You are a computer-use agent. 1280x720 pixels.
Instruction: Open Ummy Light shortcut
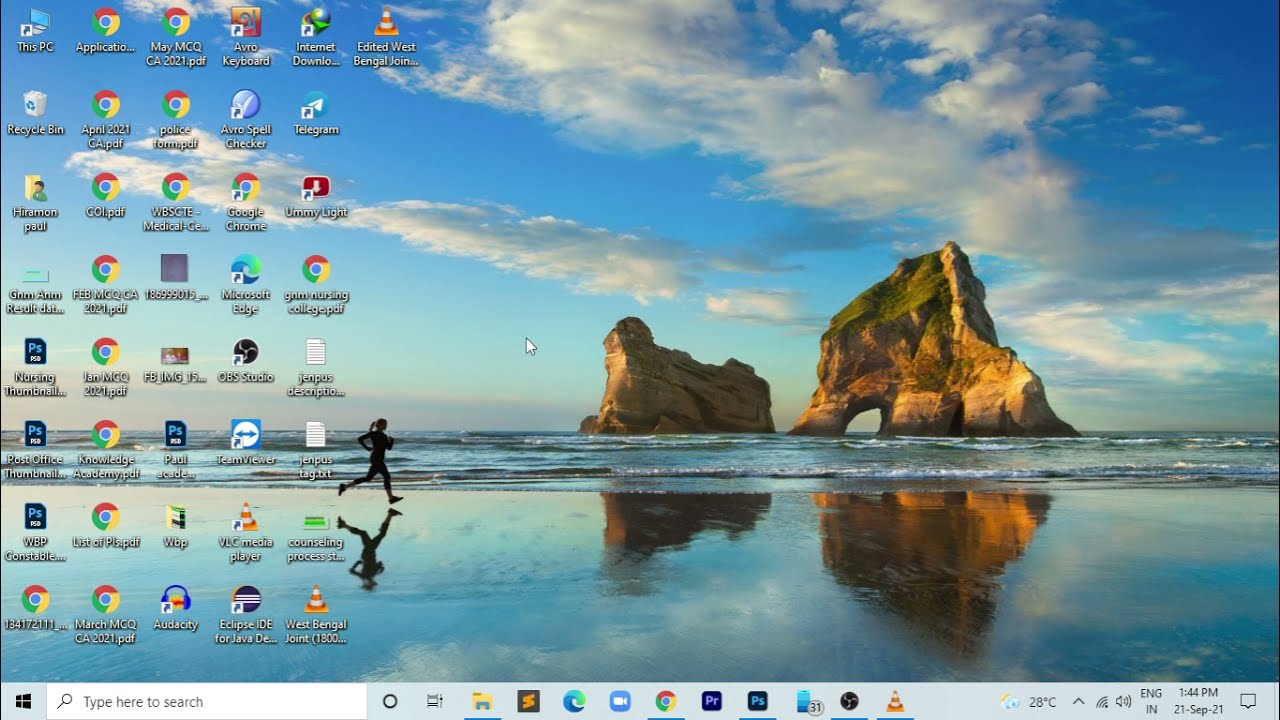coord(316,195)
